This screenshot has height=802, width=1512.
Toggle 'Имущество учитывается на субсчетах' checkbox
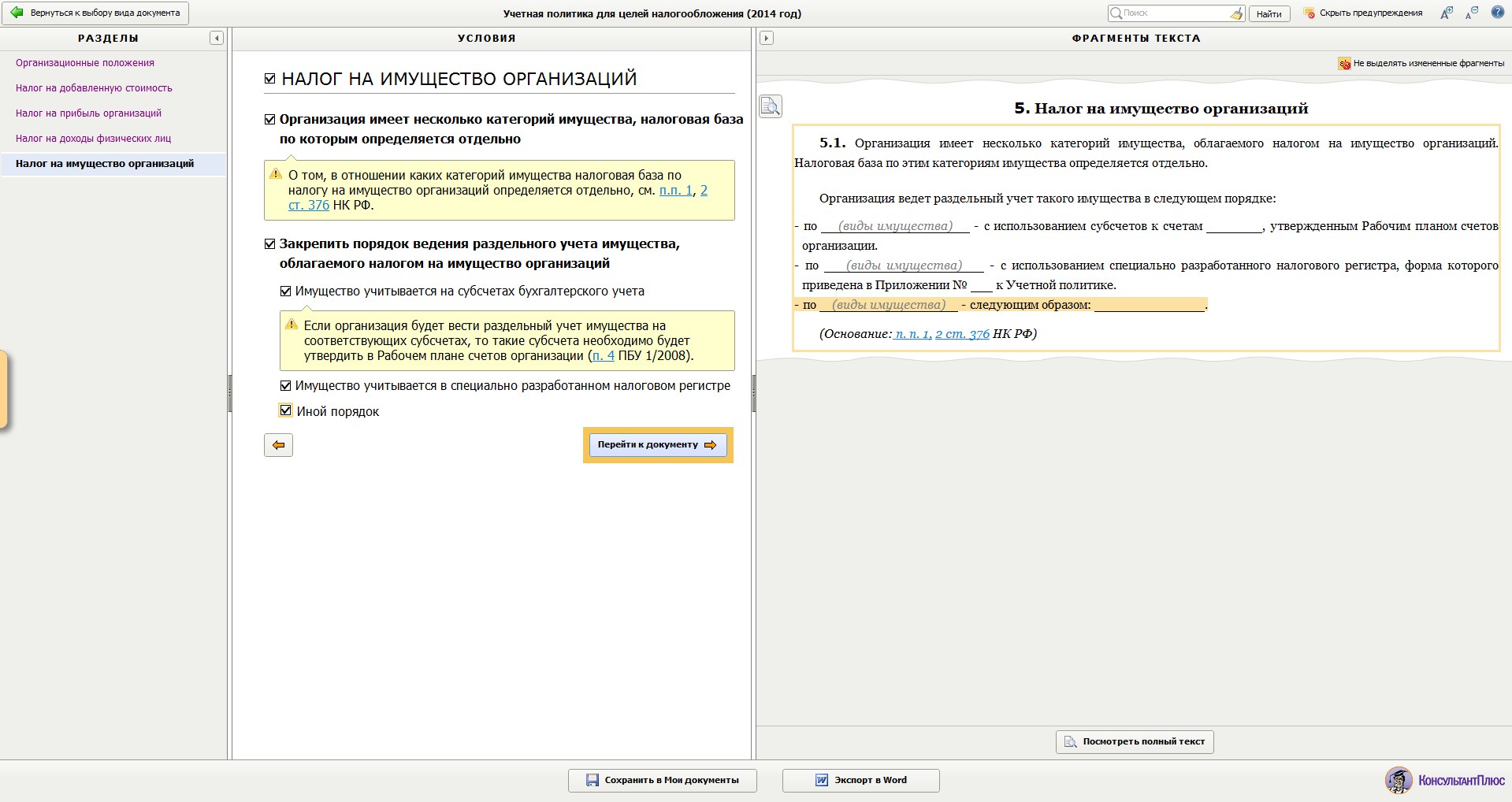(286, 291)
